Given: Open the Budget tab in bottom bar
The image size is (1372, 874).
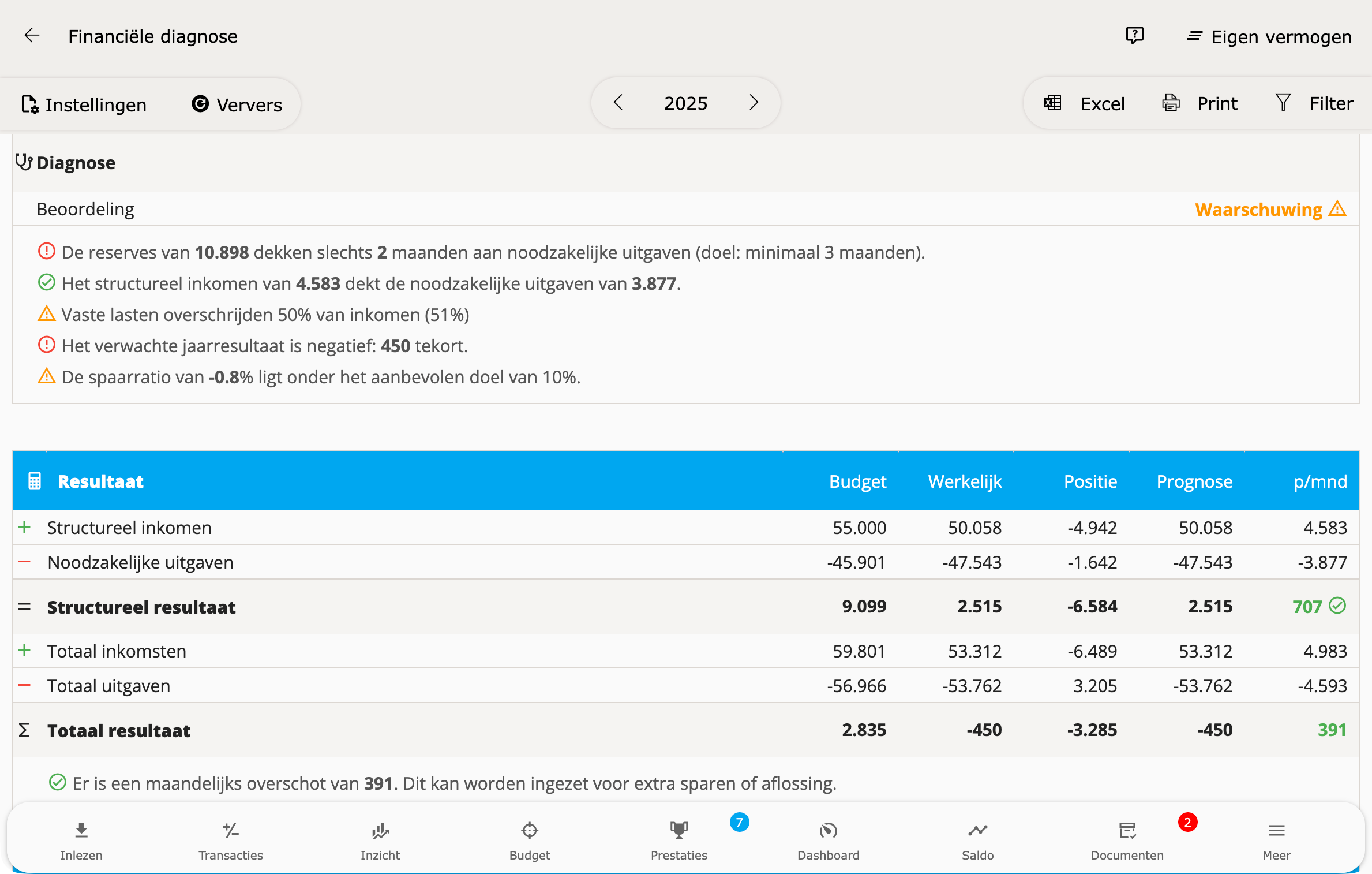Looking at the screenshot, I should coord(530,841).
